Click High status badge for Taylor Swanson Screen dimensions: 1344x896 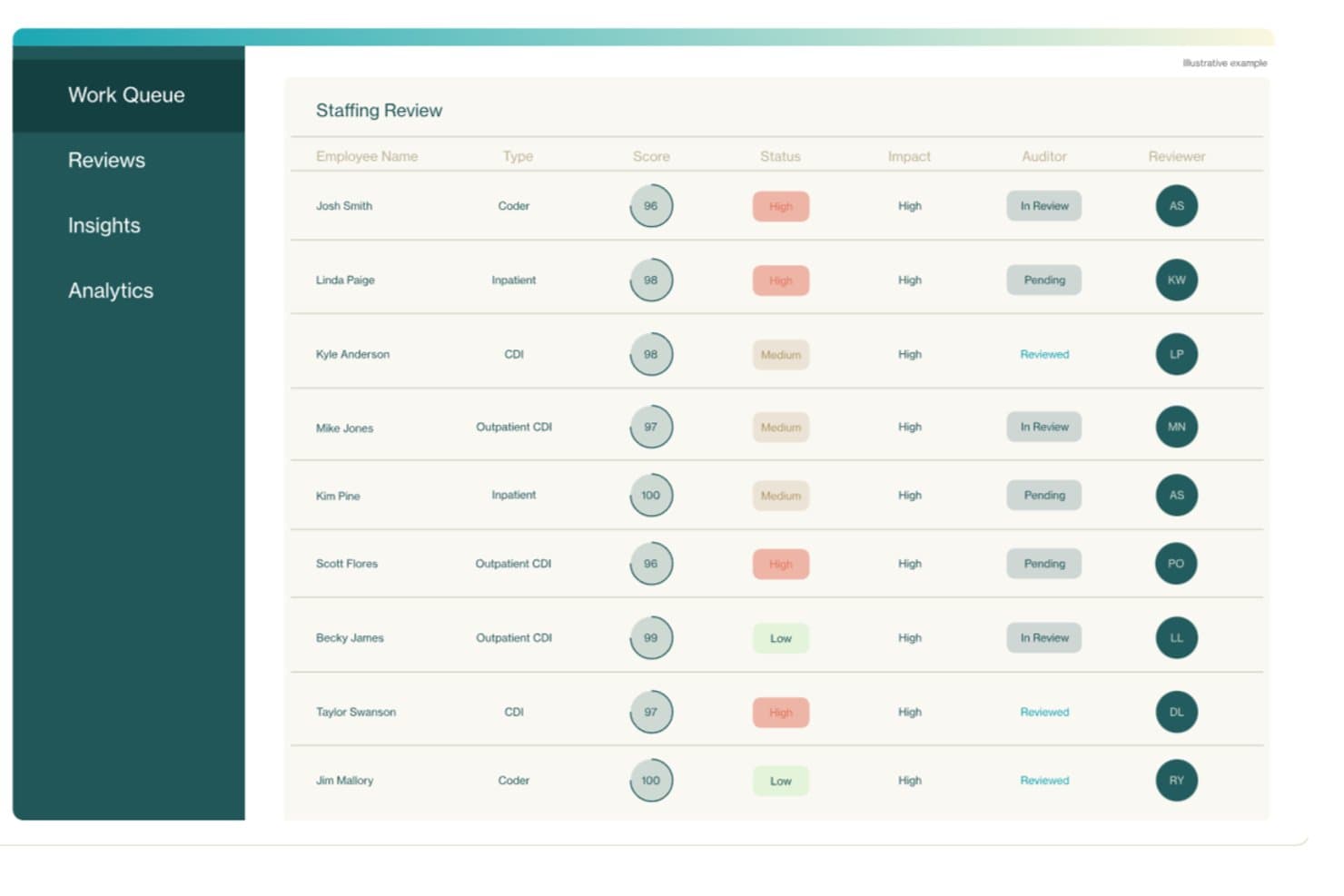coord(781,714)
